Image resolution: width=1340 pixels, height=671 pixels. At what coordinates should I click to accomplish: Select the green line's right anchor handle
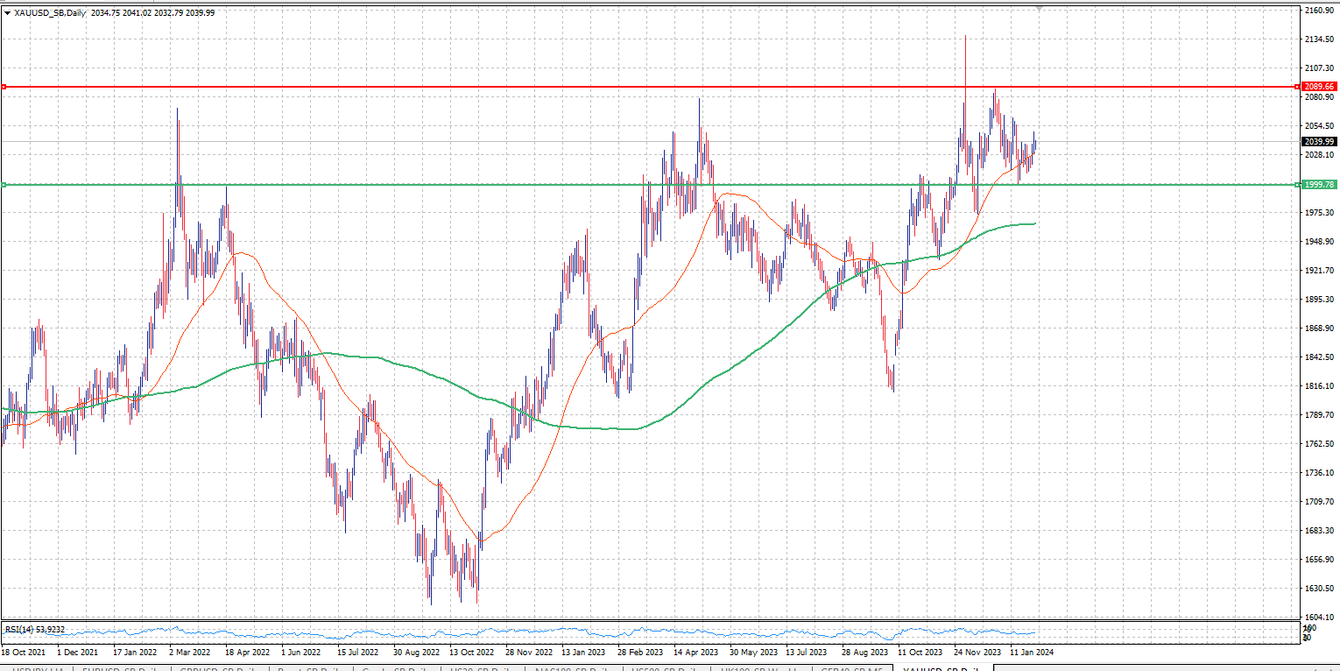click(1297, 185)
